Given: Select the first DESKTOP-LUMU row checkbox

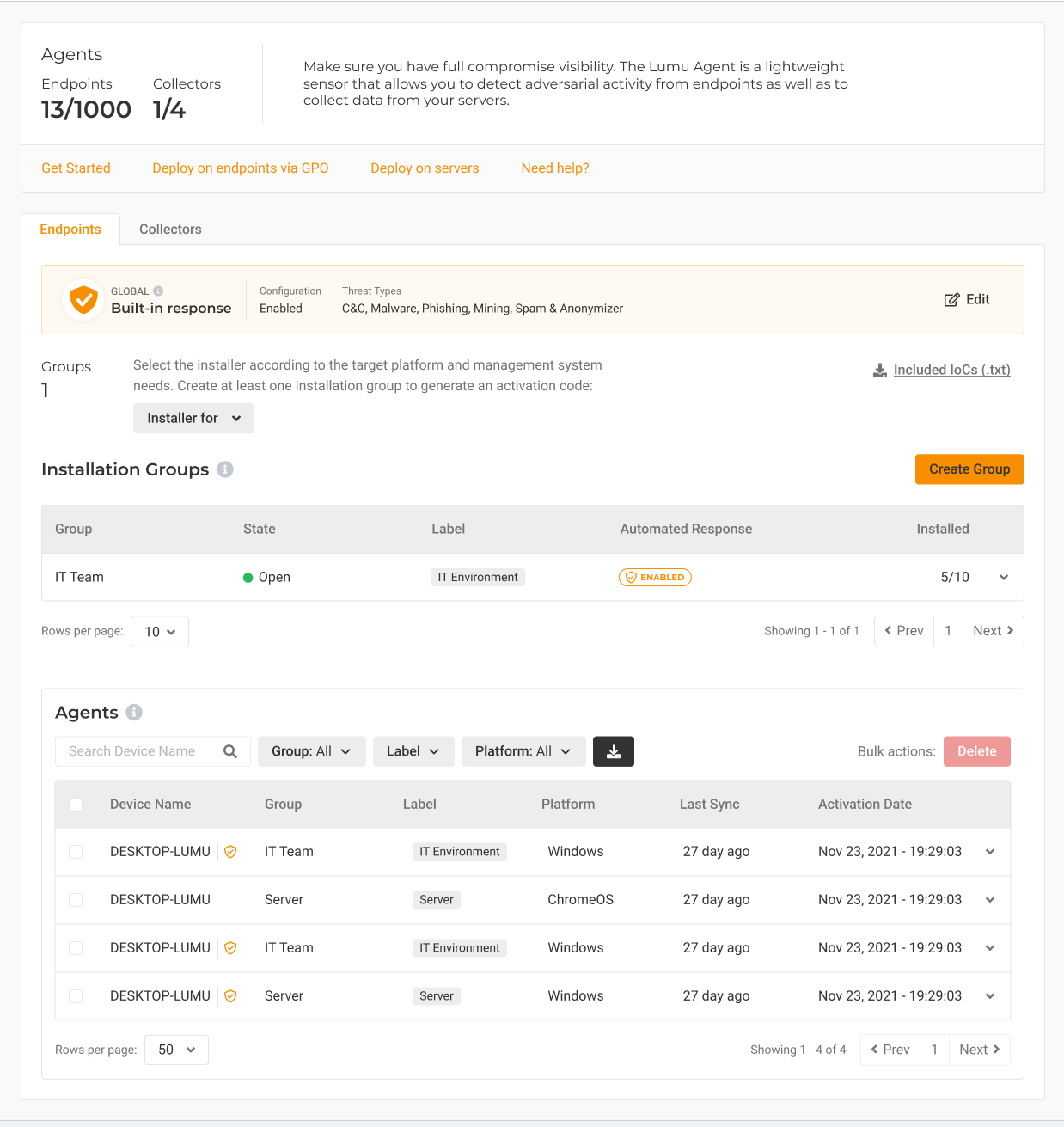Looking at the screenshot, I should coord(76,852).
